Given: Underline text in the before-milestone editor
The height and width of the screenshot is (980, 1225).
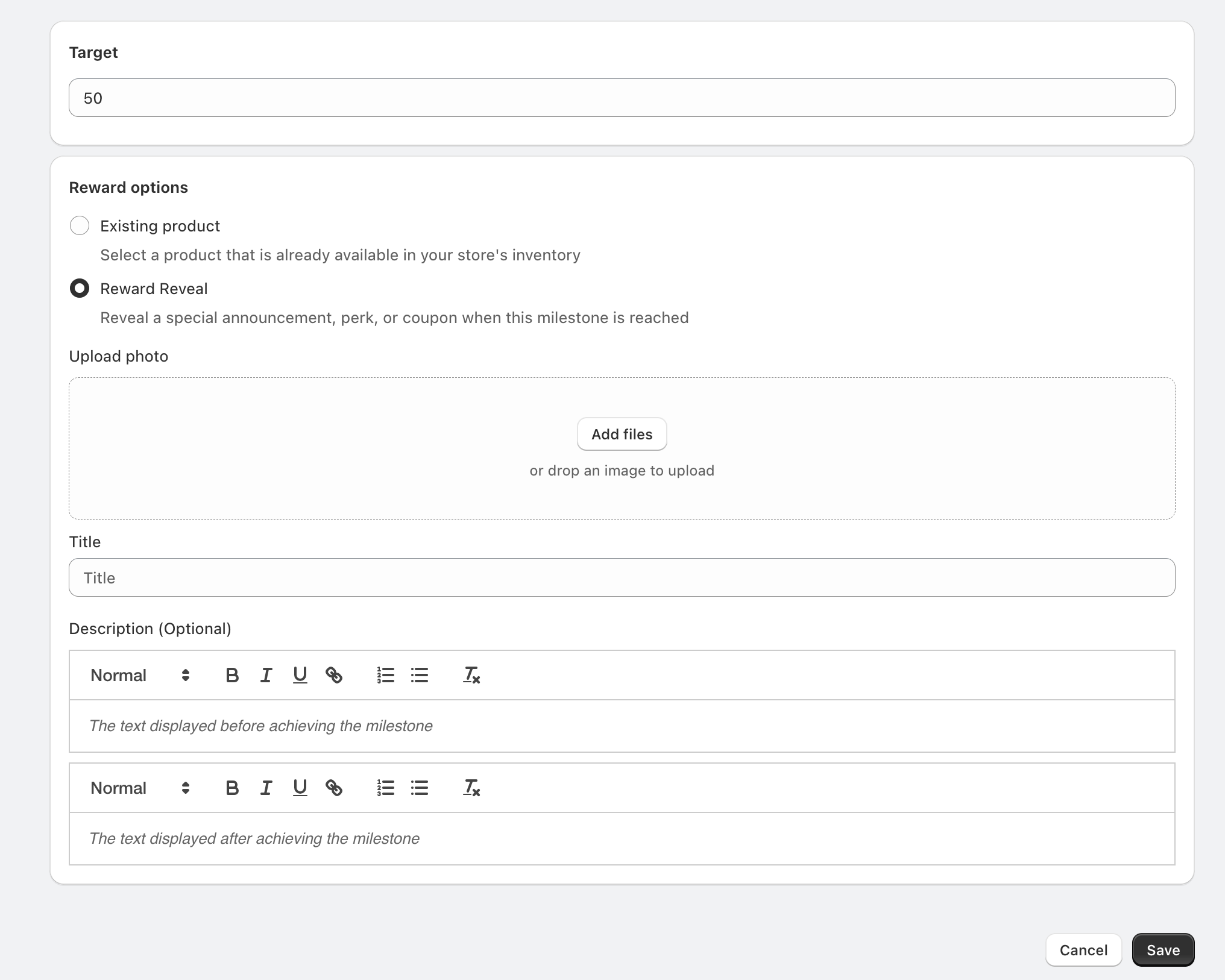Looking at the screenshot, I should 300,675.
